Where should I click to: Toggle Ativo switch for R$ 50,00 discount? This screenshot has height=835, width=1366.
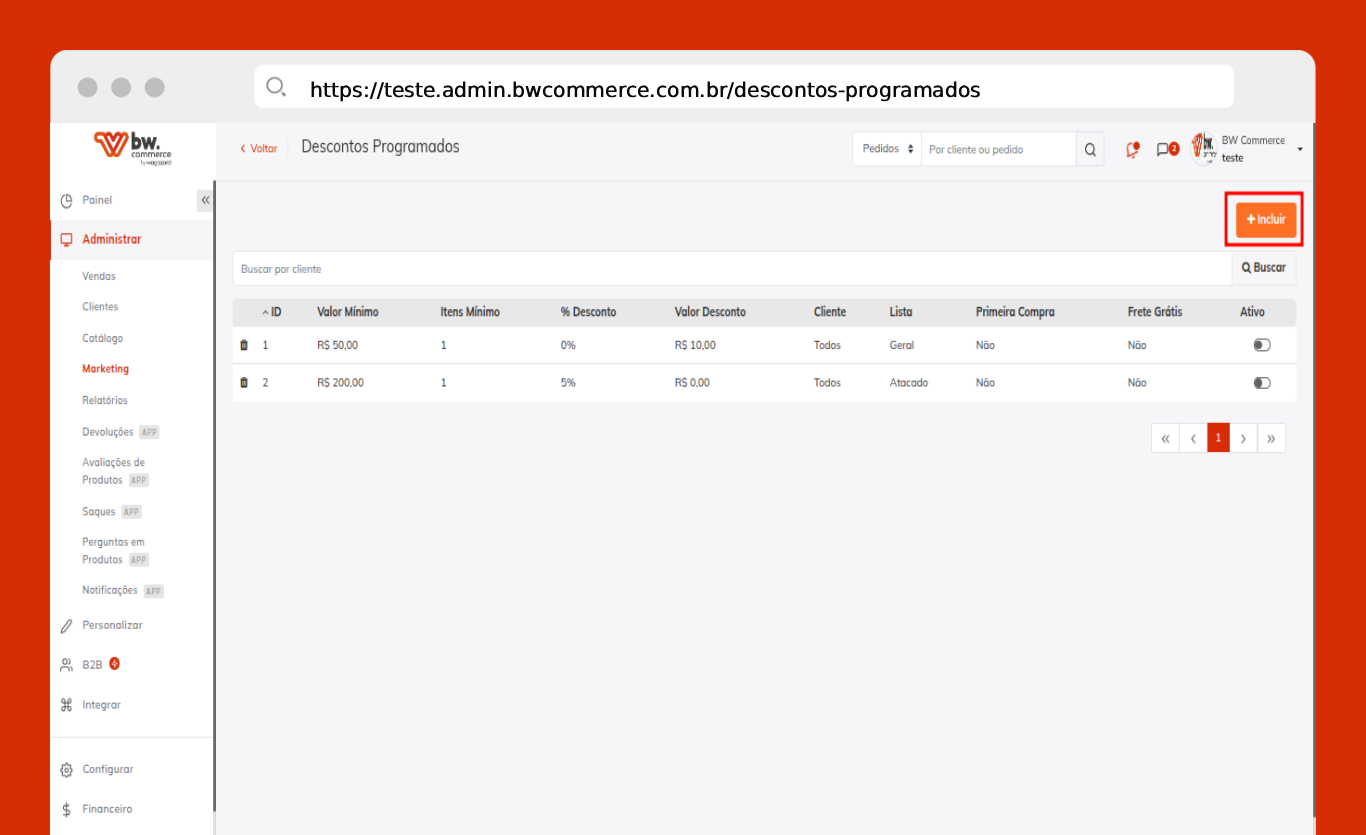click(x=1261, y=345)
